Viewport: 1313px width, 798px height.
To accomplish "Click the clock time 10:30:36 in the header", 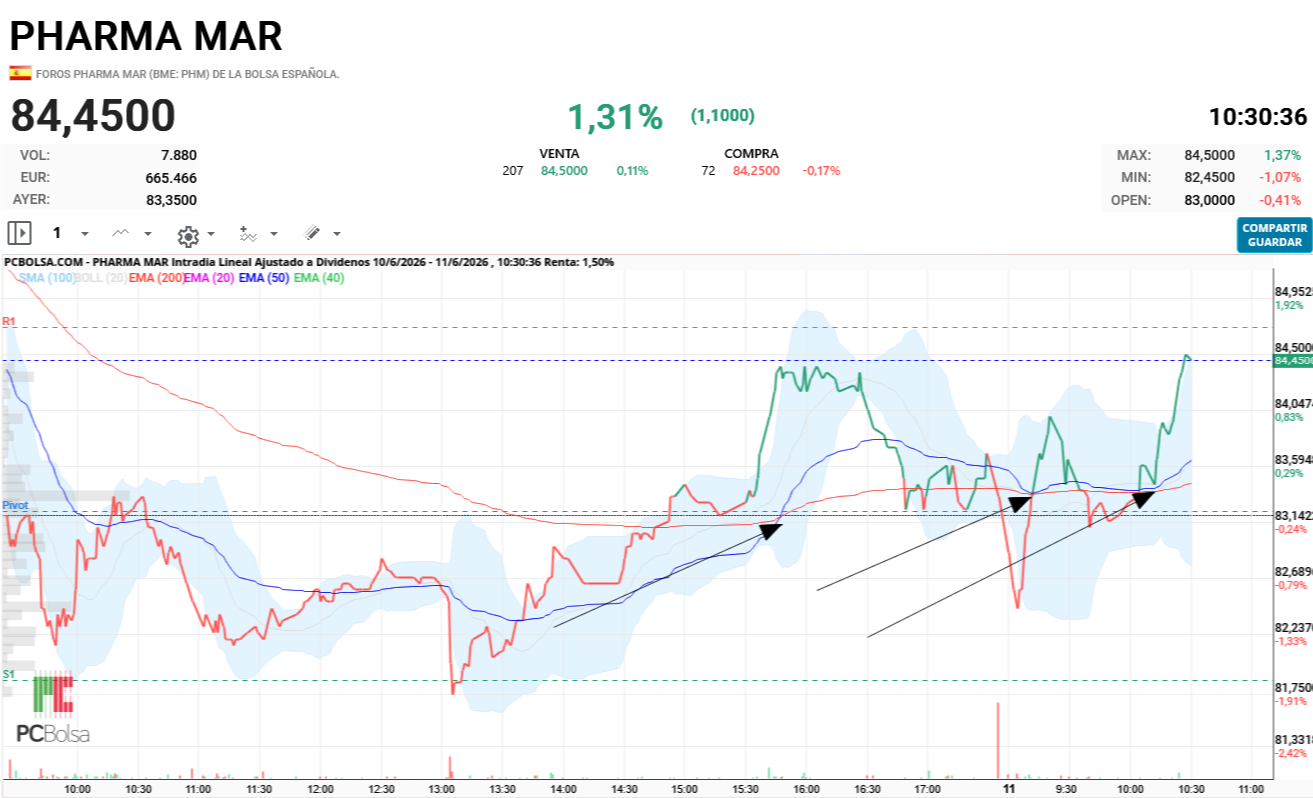I will pos(1258,117).
